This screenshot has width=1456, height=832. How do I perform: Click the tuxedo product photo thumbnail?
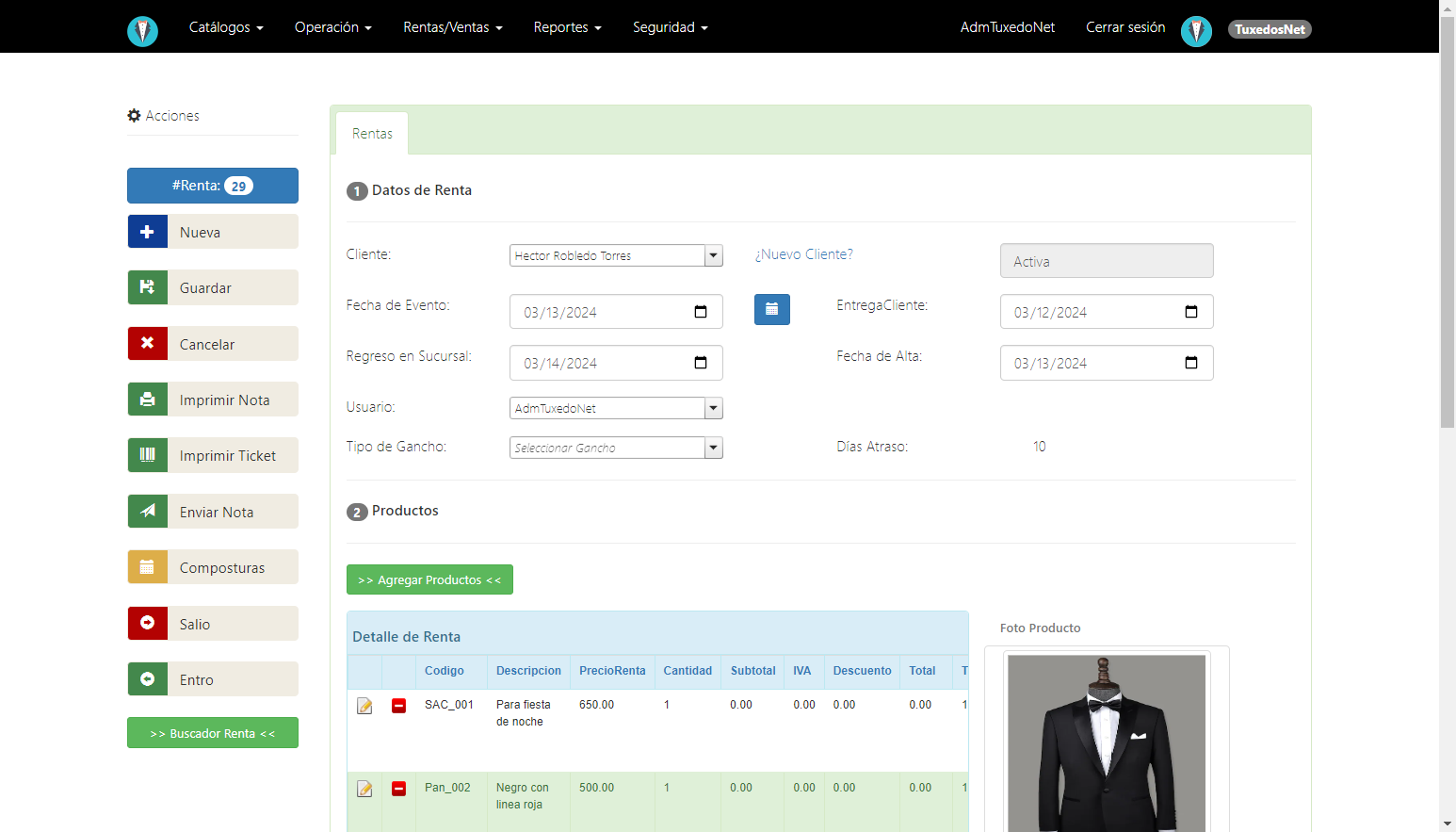[1107, 743]
